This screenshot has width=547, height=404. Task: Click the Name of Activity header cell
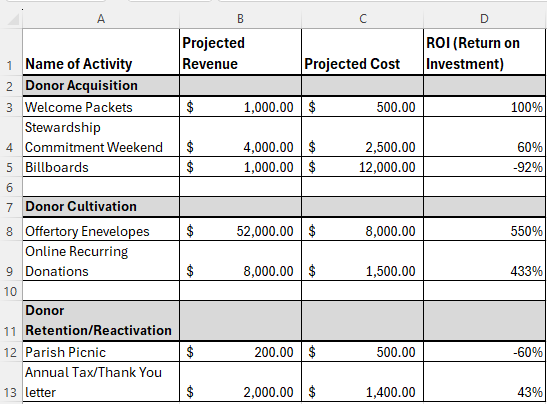(101, 52)
